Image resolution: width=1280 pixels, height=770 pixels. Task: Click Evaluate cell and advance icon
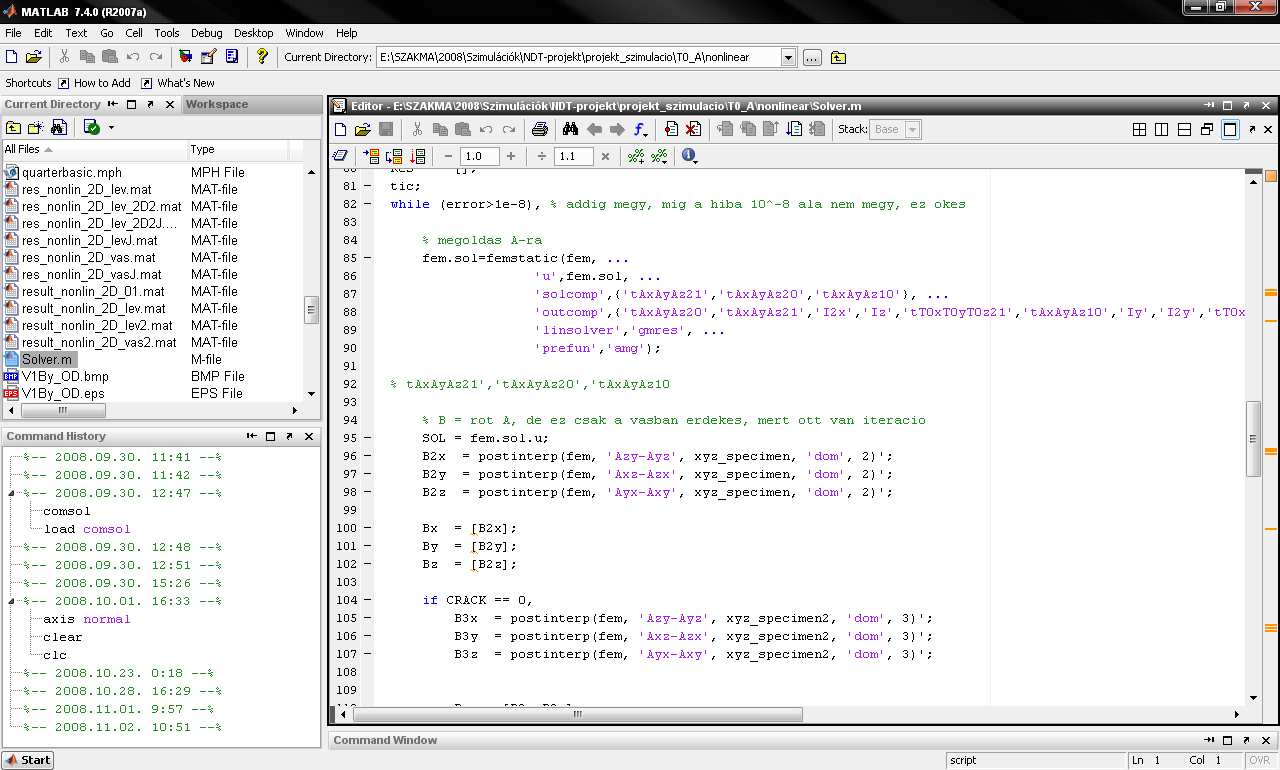coord(394,156)
